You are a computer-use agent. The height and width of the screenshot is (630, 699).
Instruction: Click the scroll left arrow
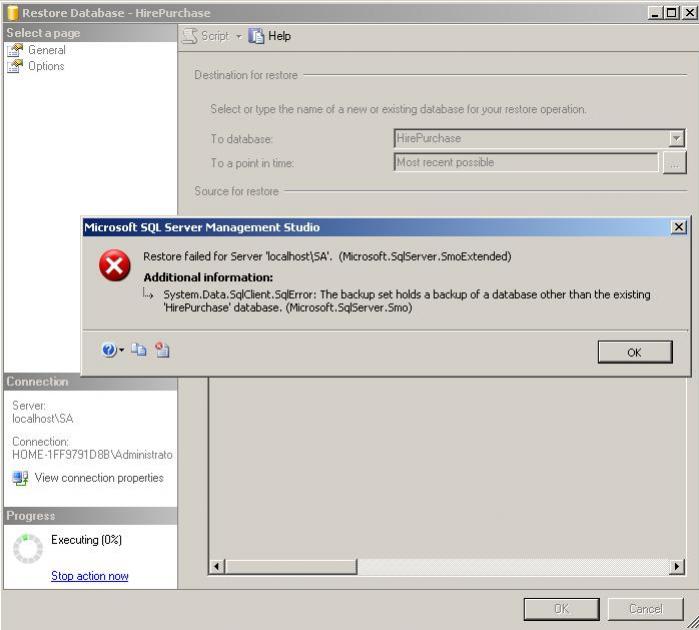[217, 567]
